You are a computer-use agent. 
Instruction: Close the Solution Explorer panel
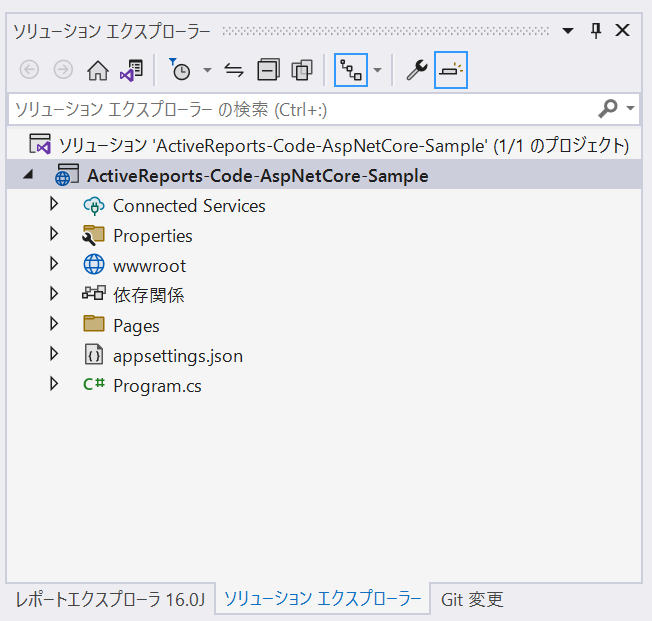click(622, 30)
